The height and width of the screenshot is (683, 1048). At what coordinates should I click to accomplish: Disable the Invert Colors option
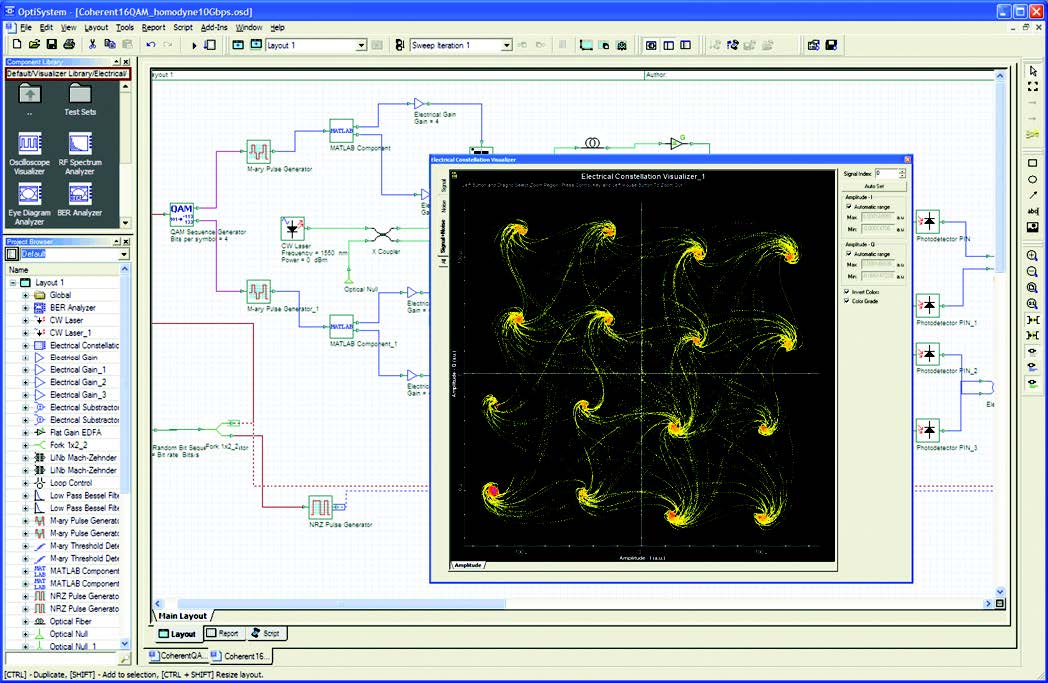pos(847,291)
